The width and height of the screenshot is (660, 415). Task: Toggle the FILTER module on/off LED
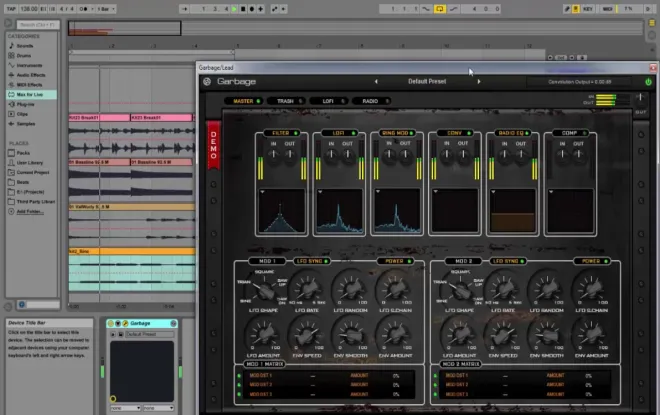tap(296, 133)
